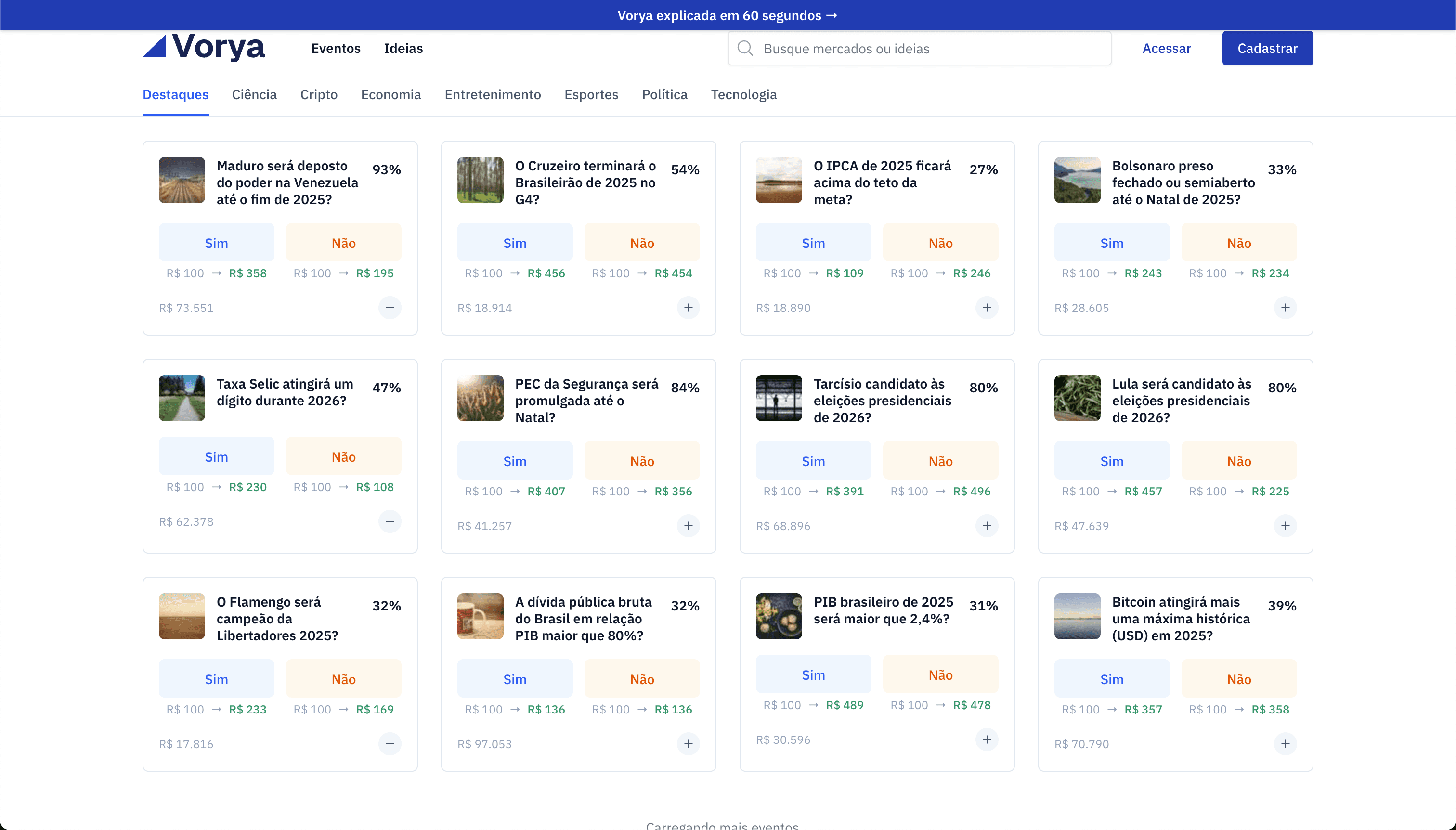Click the plus icon on the Lula 2026 card
This screenshot has height=830, width=1456.
click(x=1286, y=526)
